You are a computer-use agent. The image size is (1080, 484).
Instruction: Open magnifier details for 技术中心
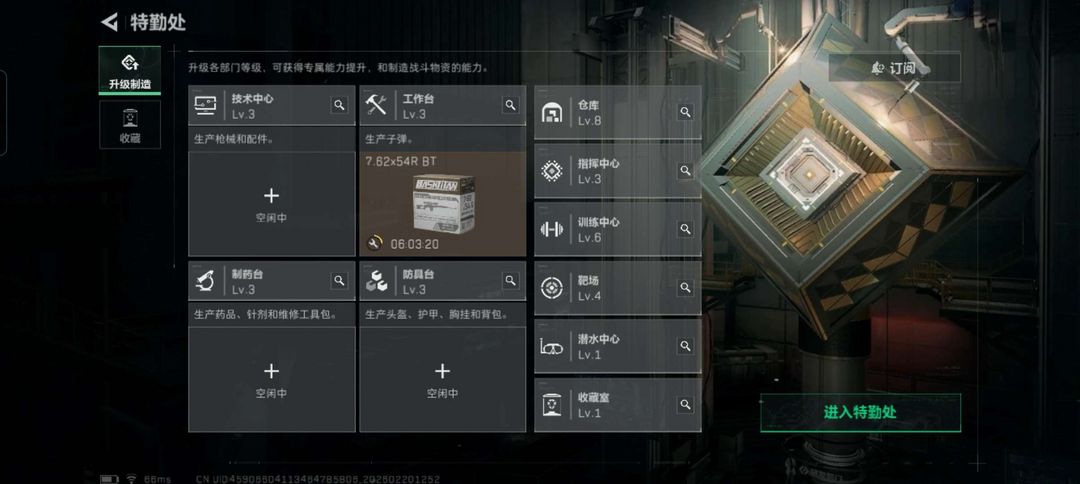[339, 105]
